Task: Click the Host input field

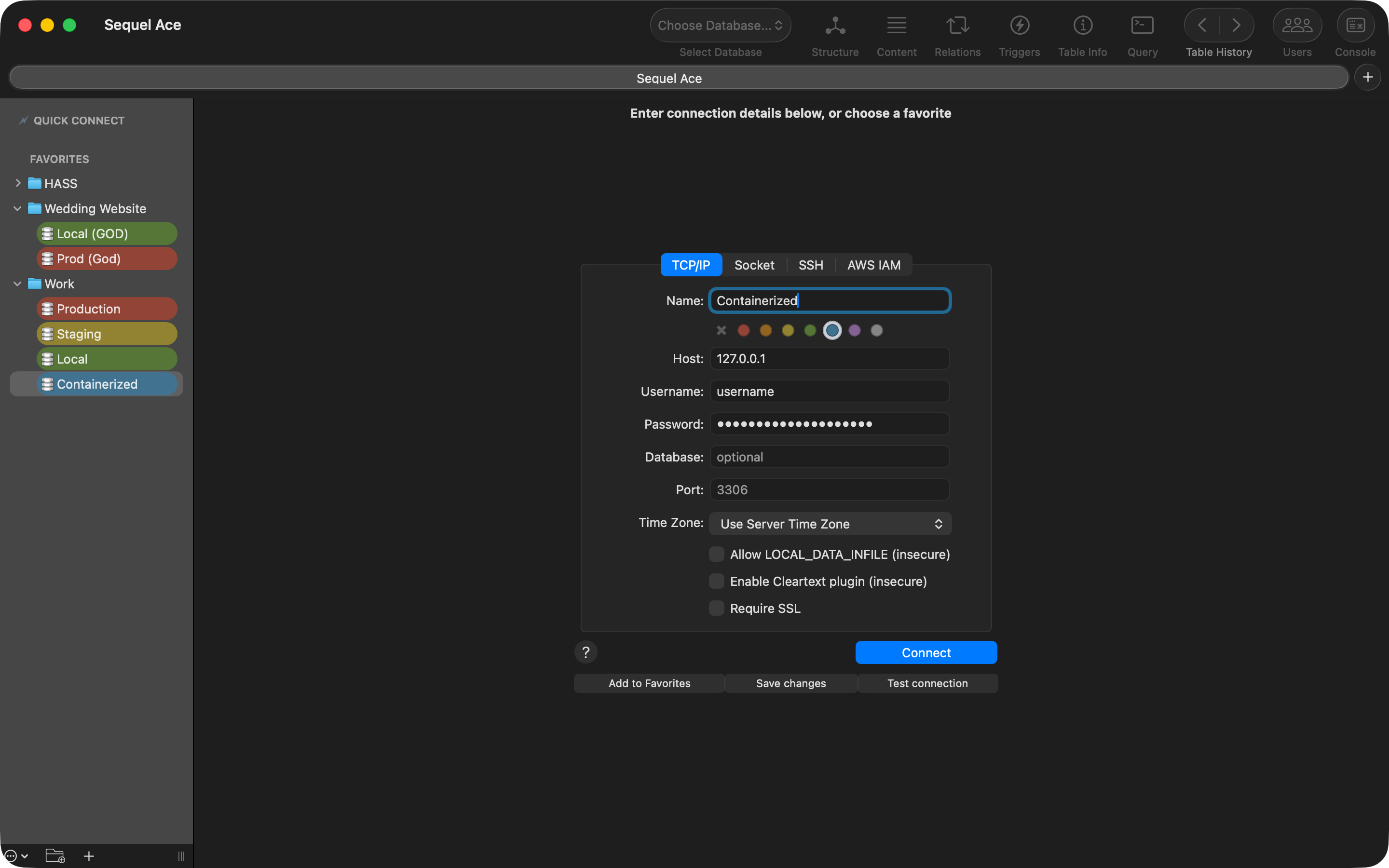Action: [830, 358]
